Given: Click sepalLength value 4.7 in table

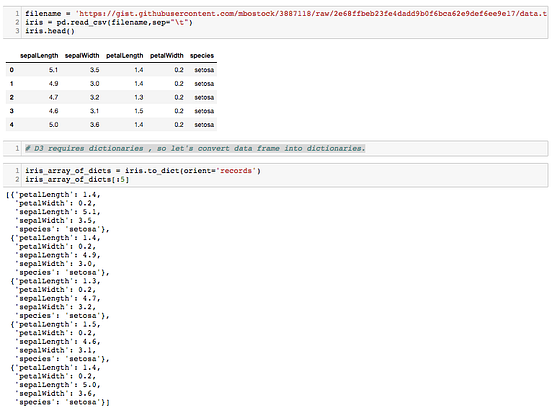Looking at the screenshot, I should click(x=54, y=97).
